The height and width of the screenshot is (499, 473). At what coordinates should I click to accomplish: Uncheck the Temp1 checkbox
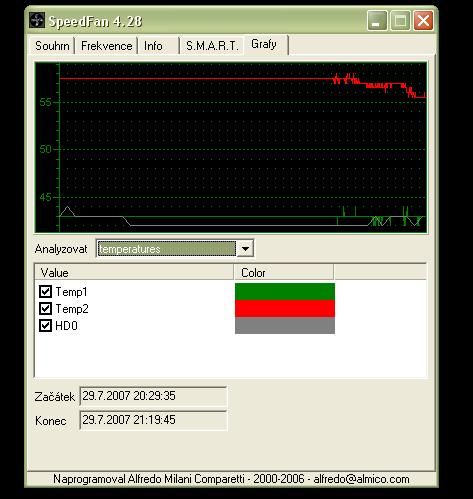click(45, 291)
